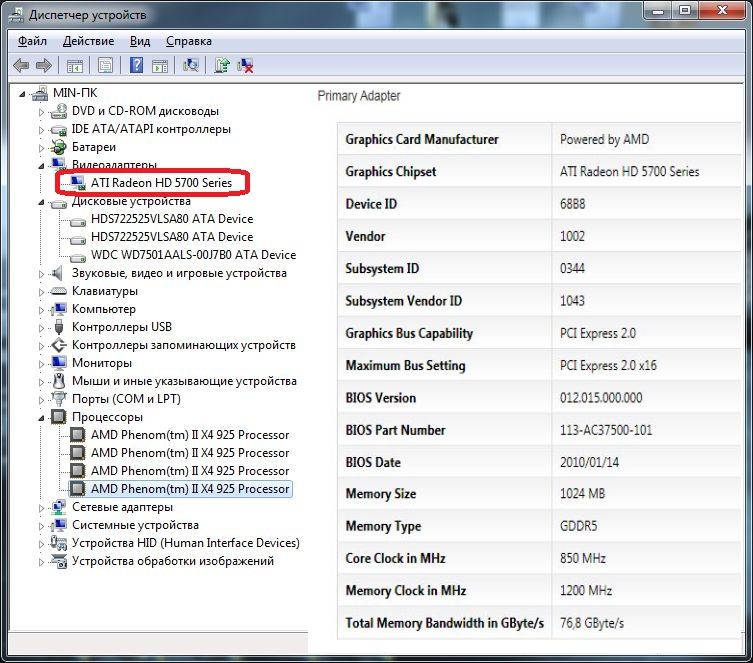Click the speaker icon for Звуковые устройства
The height and width of the screenshot is (663, 753).
click(58, 273)
